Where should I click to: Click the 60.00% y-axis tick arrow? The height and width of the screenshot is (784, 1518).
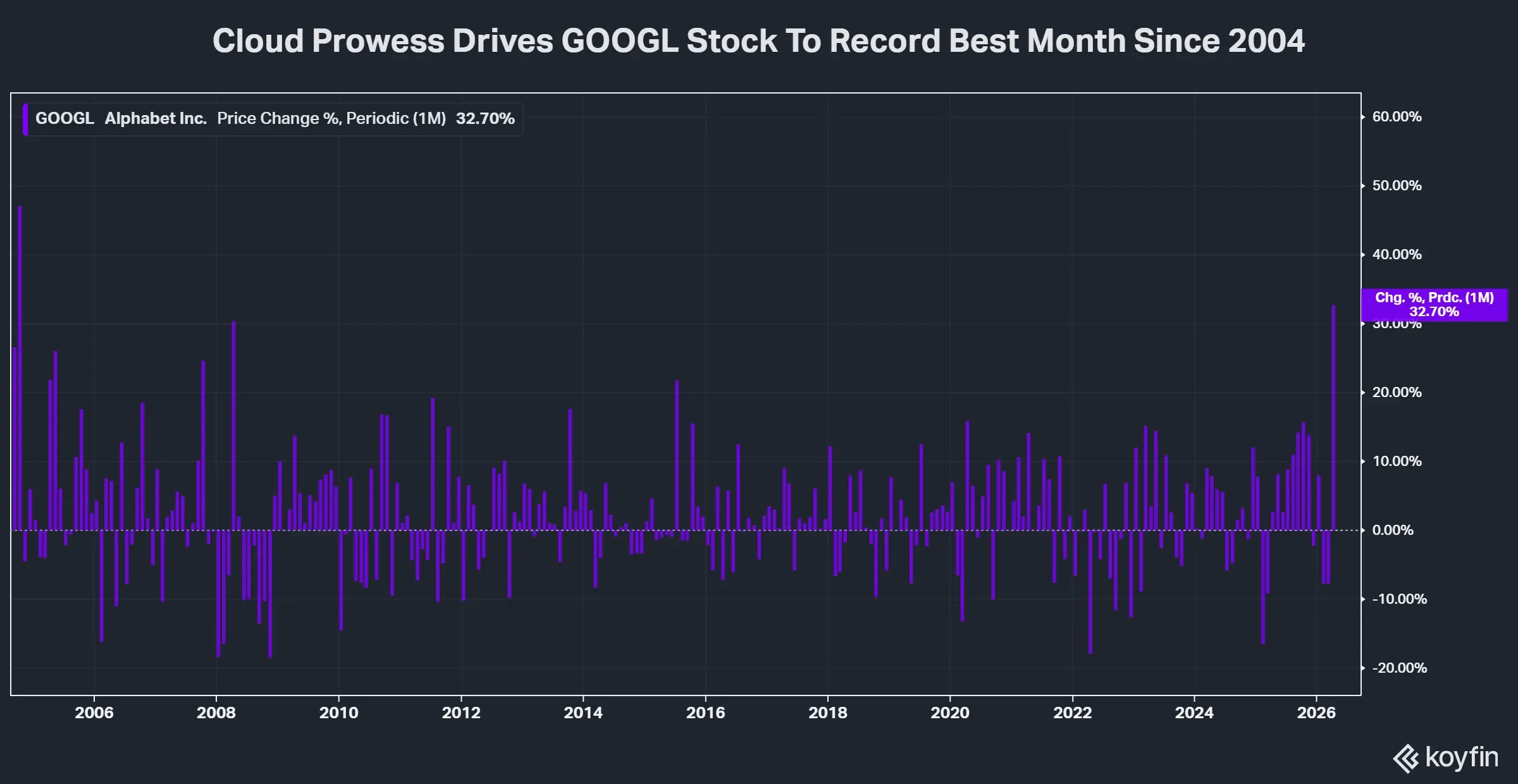point(1364,117)
